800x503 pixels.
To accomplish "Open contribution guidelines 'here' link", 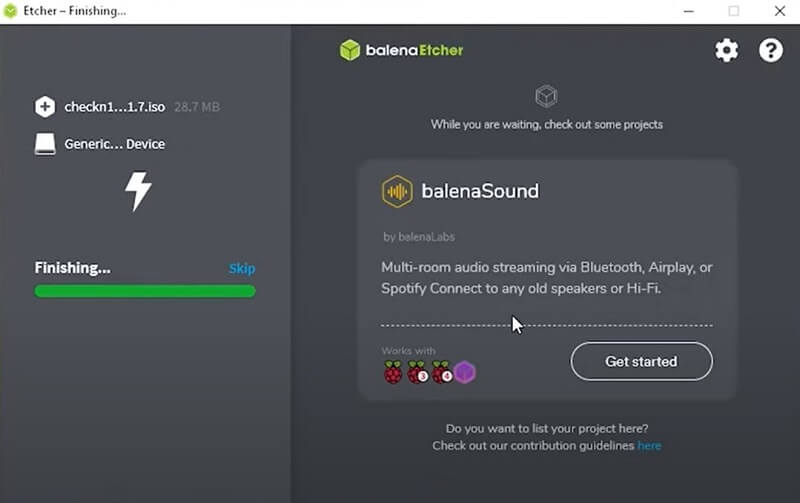I will click(649, 445).
